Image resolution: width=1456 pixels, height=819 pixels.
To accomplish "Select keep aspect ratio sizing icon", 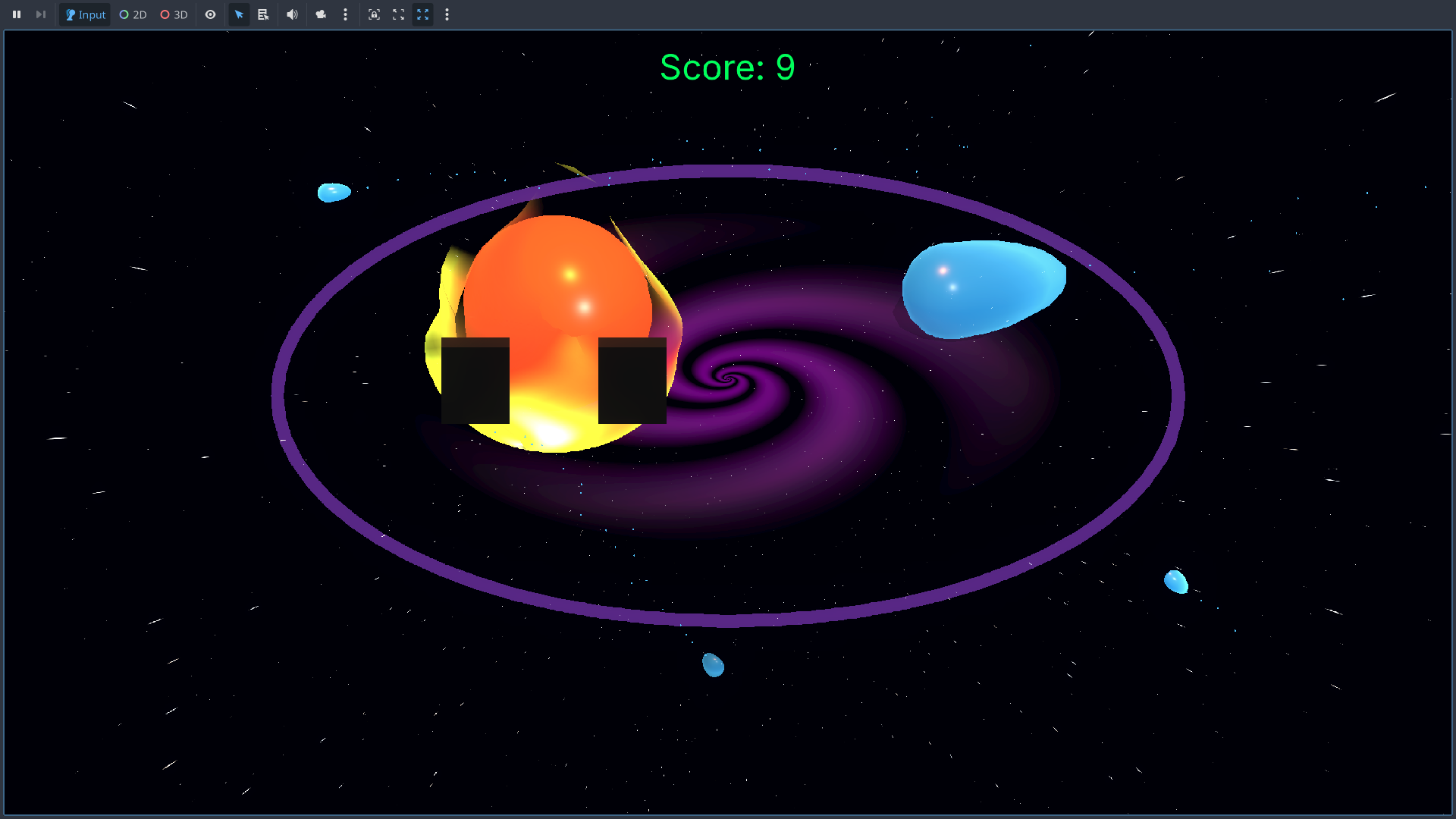I will tap(398, 14).
